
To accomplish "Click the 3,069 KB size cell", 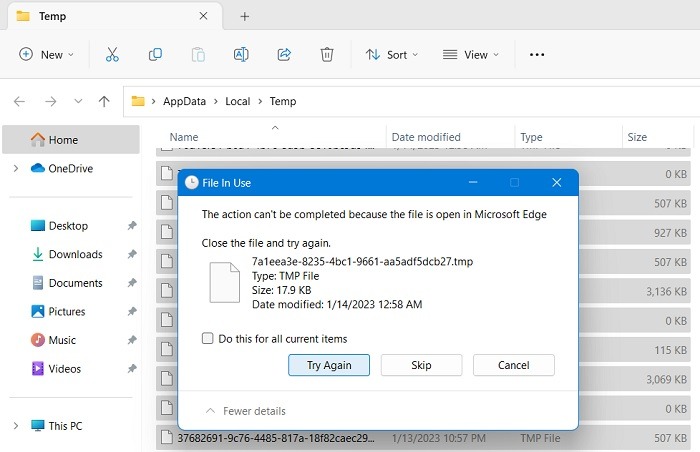I will [667, 380].
